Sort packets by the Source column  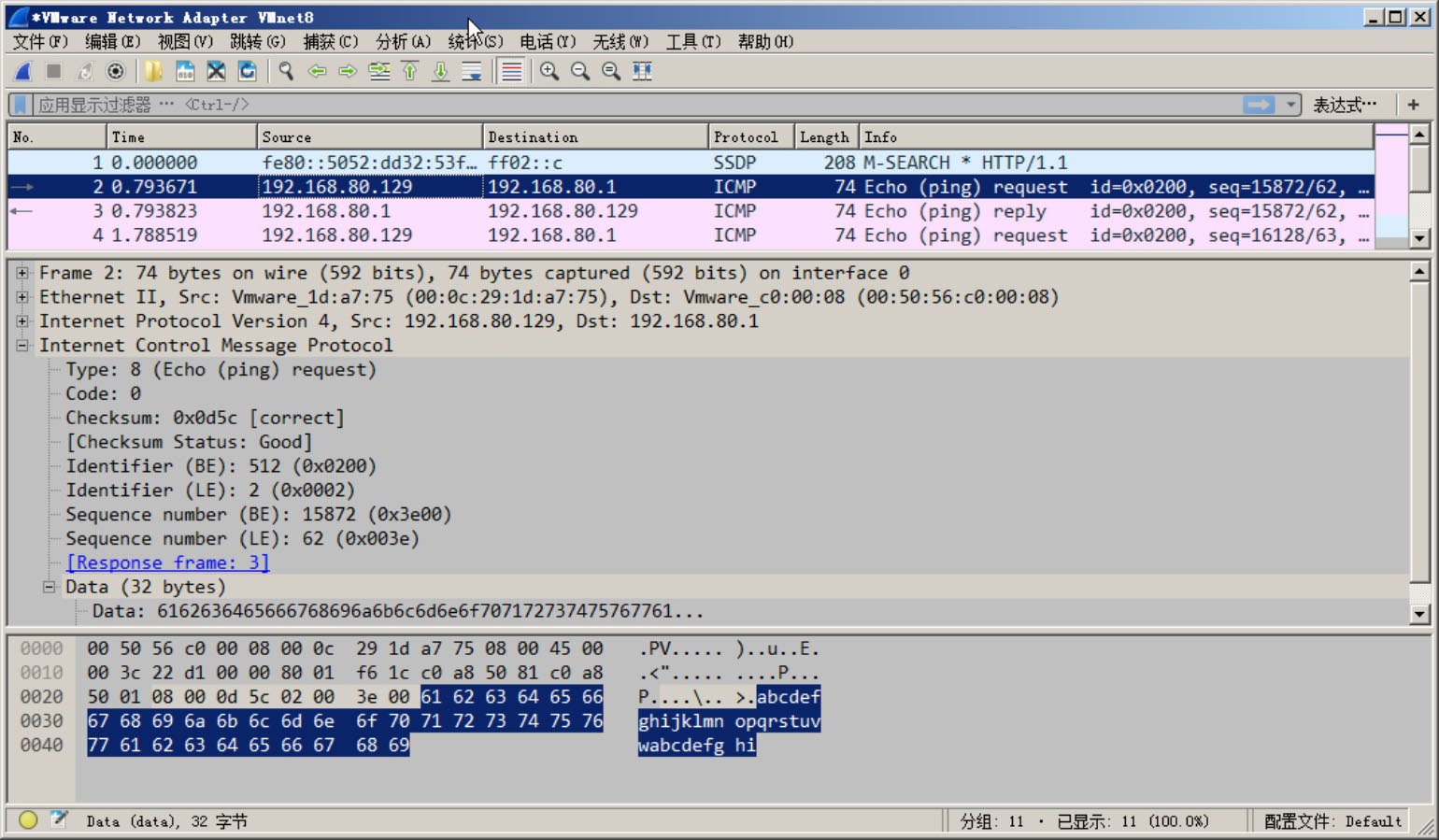369,136
